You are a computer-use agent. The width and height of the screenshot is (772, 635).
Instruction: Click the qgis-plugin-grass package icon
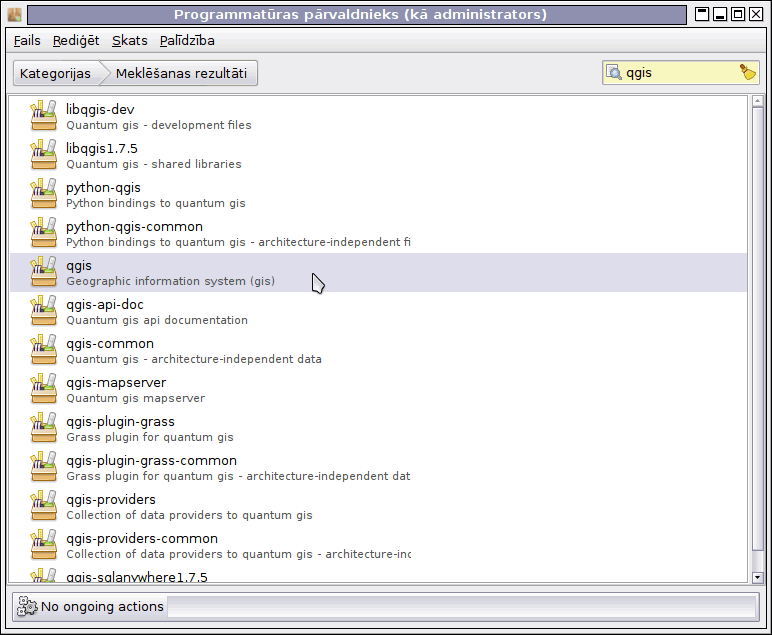point(43,427)
